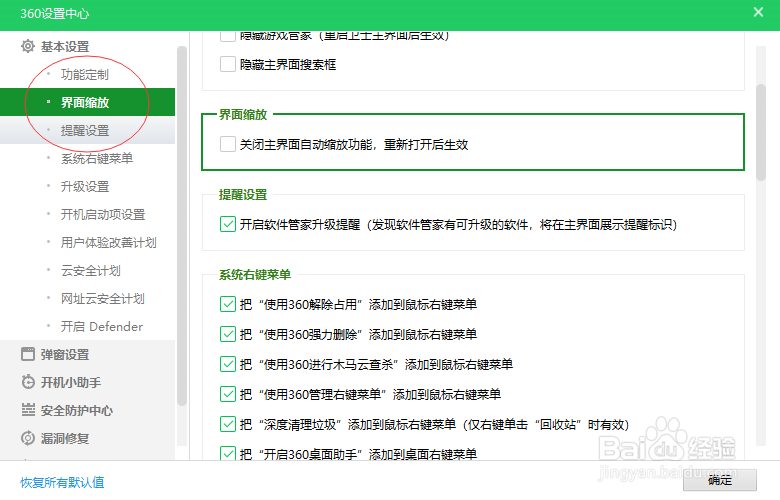Check 隐藏主界面搜索框 checkbox
This screenshot has height=500, width=780.
(228, 64)
